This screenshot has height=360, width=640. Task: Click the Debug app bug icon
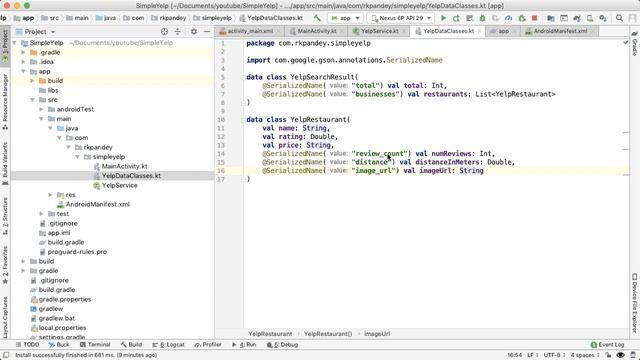click(x=482, y=18)
